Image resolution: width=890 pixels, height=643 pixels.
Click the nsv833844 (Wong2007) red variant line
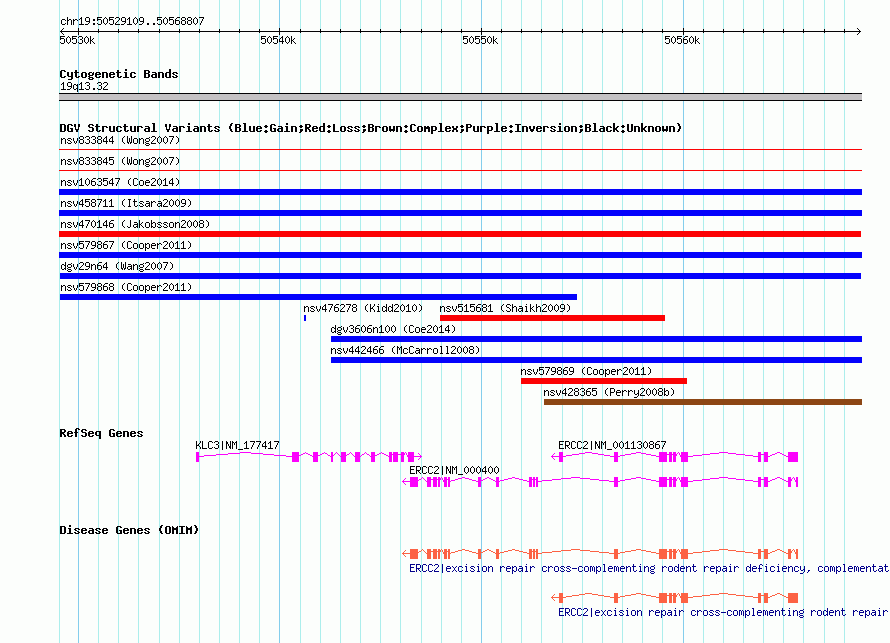coord(460,150)
